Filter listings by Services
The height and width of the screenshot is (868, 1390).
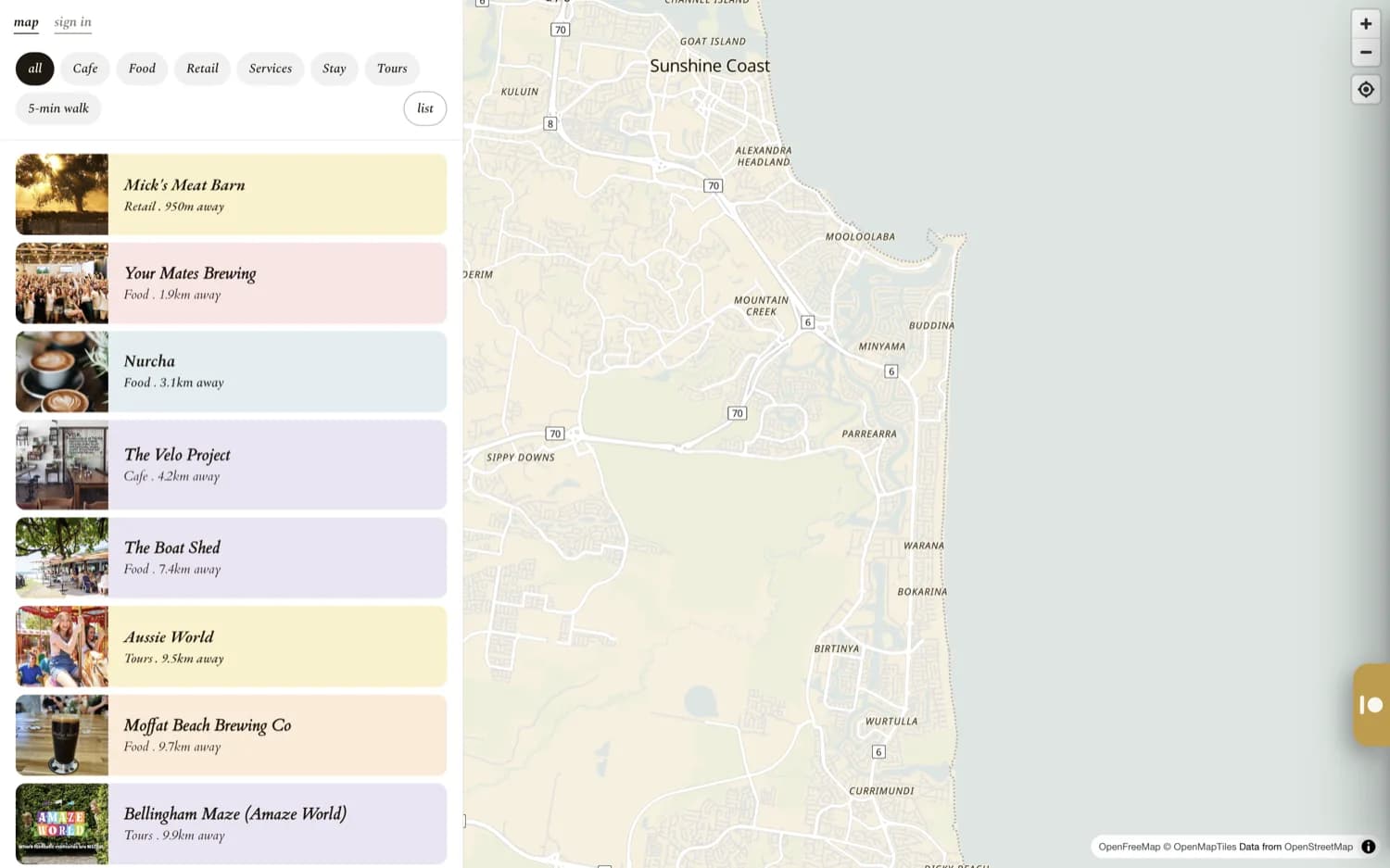[x=271, y=69]
